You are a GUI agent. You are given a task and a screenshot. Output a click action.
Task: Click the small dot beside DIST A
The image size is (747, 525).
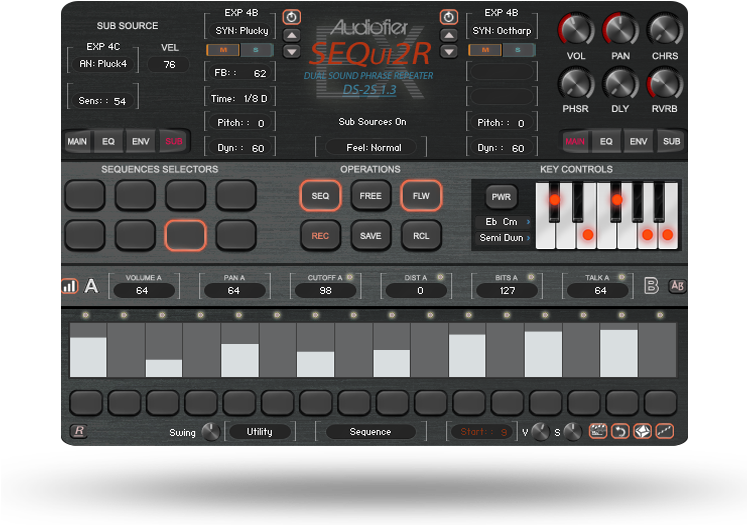coord(440,277)
